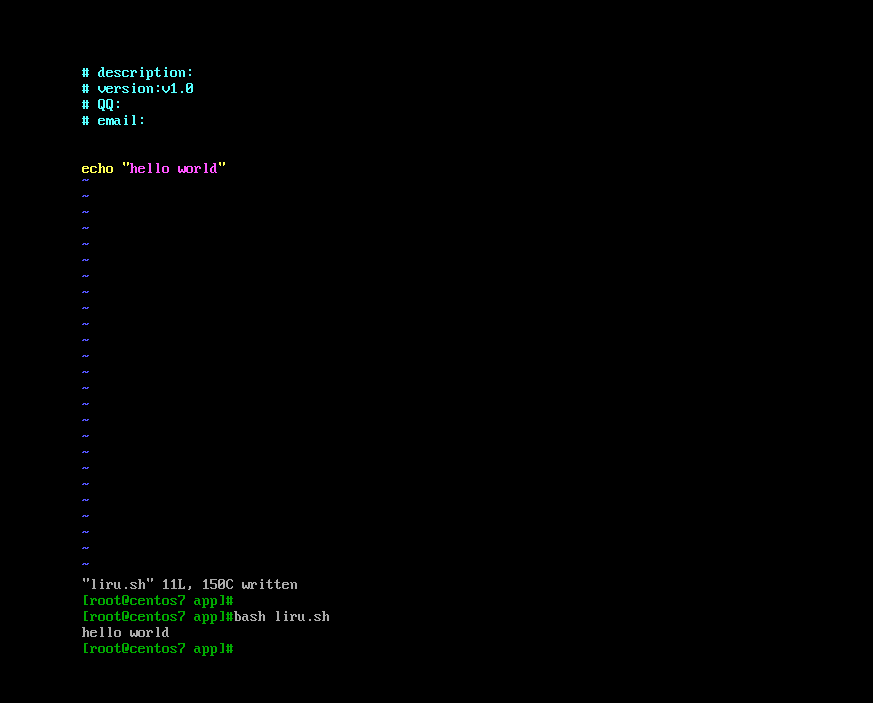The height and width of the screenshot is (703, 873).
Task: Click the empty '[root@centos7 app]#' prompt after written
Action: click(x=158, y=601)
